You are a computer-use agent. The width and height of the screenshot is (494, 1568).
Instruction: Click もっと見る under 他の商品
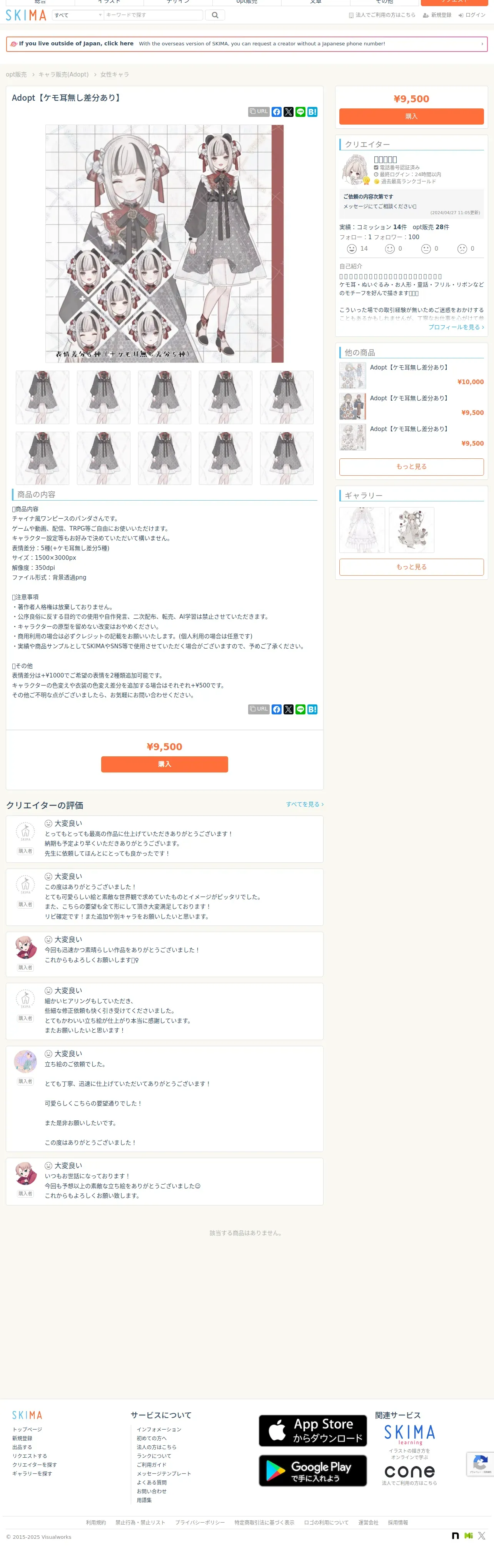[411, 466]
